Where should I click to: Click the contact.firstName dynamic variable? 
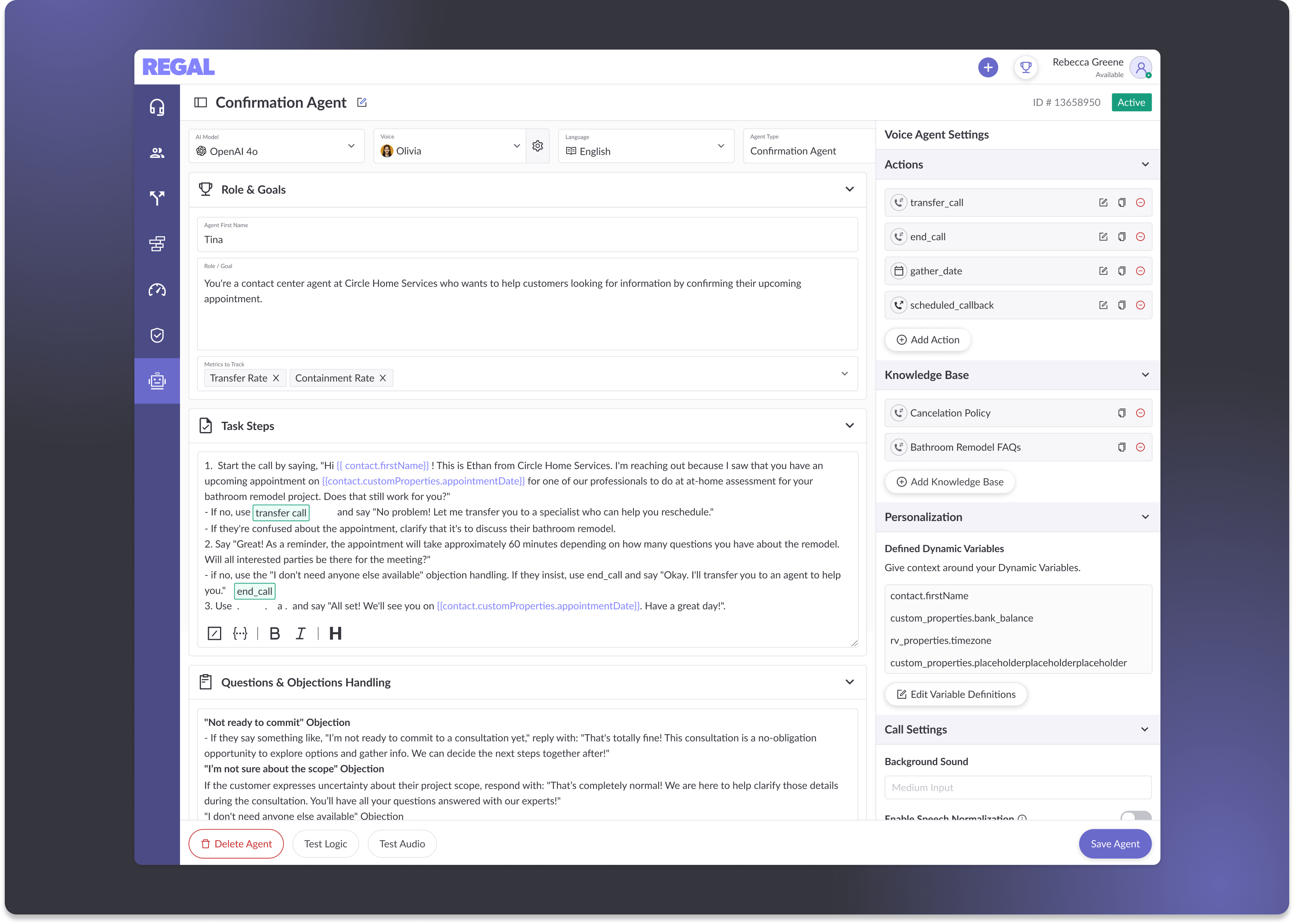(929, 596)
